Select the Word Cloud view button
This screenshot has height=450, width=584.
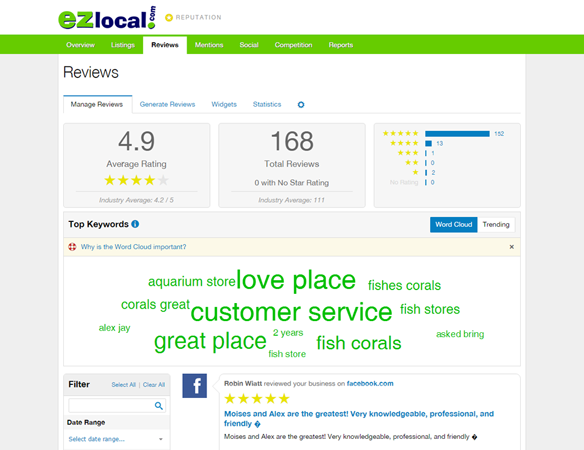454,225
